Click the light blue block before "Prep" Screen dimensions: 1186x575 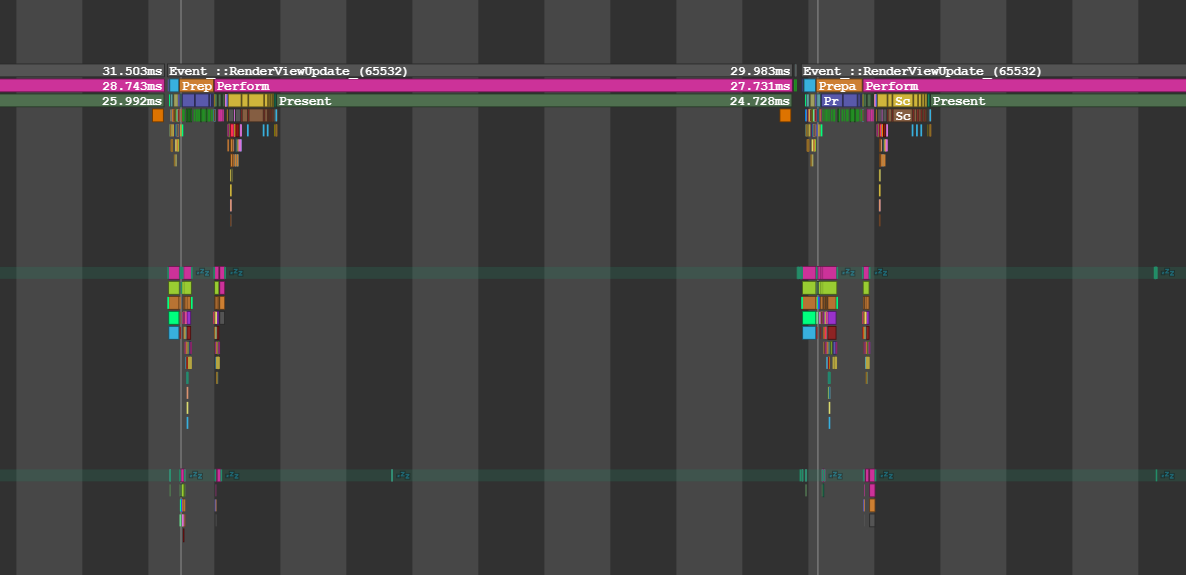175,86
